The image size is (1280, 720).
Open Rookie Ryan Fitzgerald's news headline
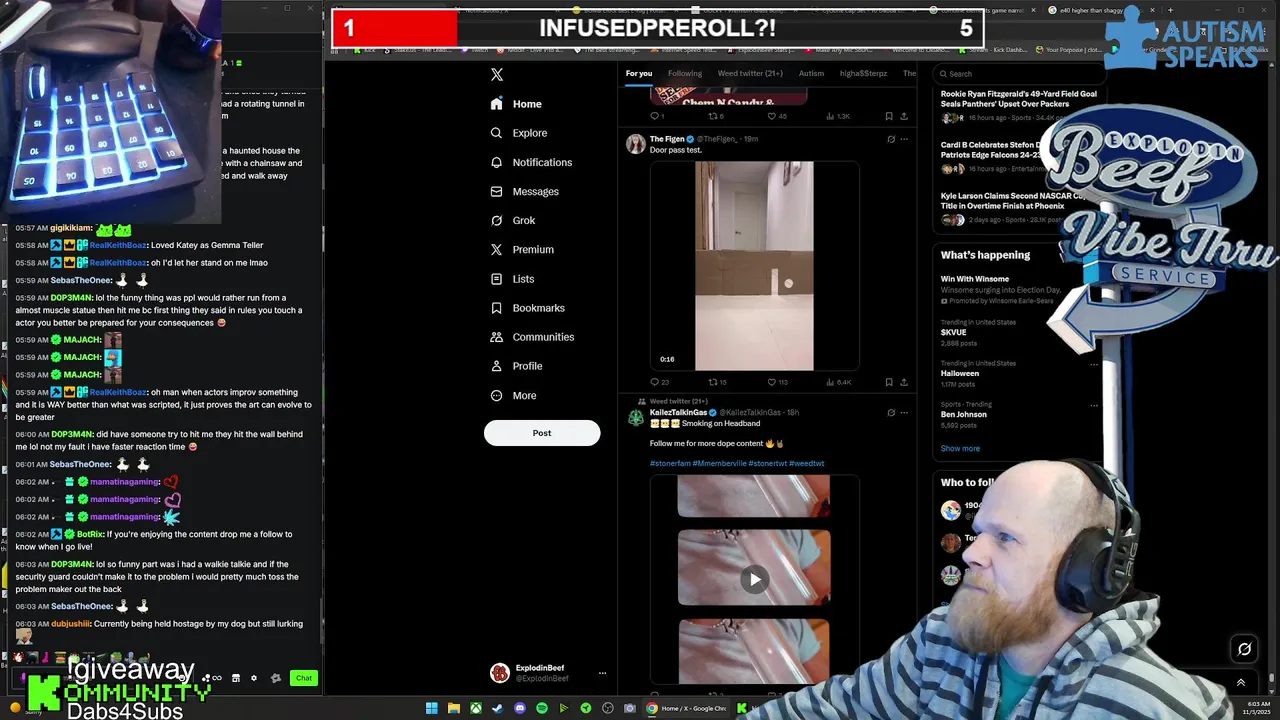1018,99
